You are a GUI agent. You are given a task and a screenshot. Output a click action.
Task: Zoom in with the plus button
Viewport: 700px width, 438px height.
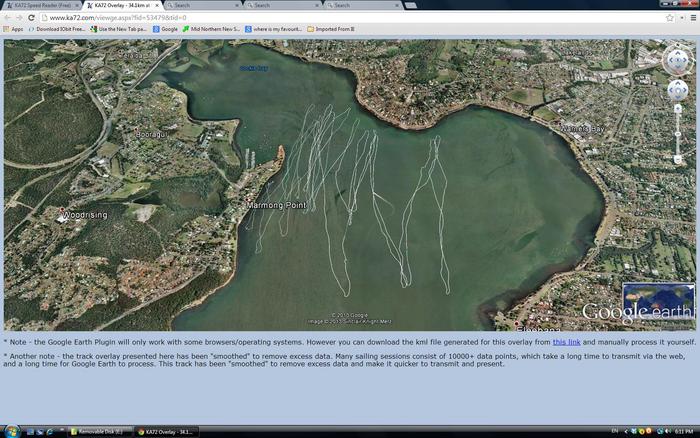pos(678,108)
